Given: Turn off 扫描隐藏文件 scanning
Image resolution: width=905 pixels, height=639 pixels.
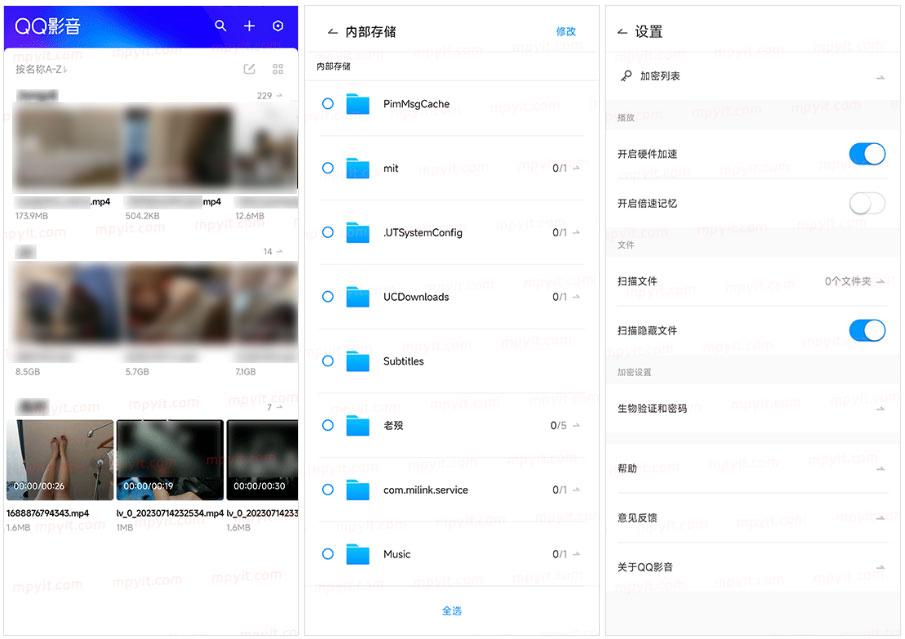Looking at the screenshot, I should click(866, 329).
